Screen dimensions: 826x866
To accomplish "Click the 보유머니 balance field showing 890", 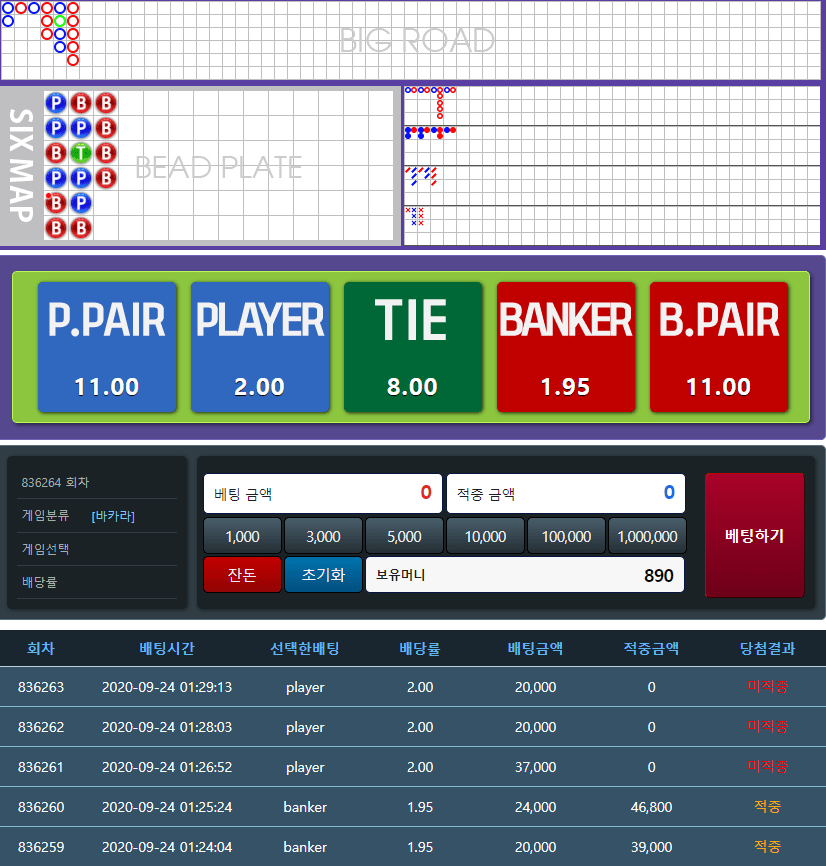I will click(x=525, y=575).
